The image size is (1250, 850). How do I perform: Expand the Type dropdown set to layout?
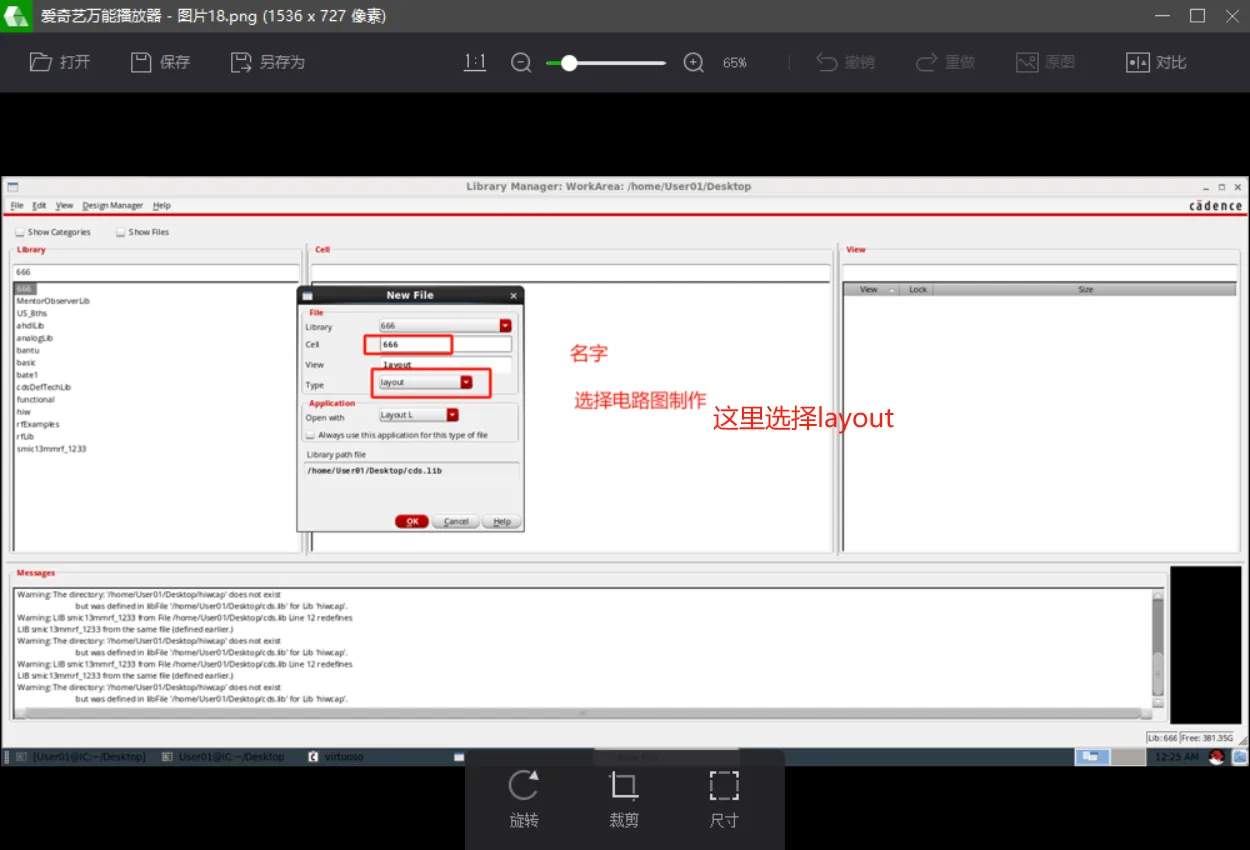click(x=466, y=382)
